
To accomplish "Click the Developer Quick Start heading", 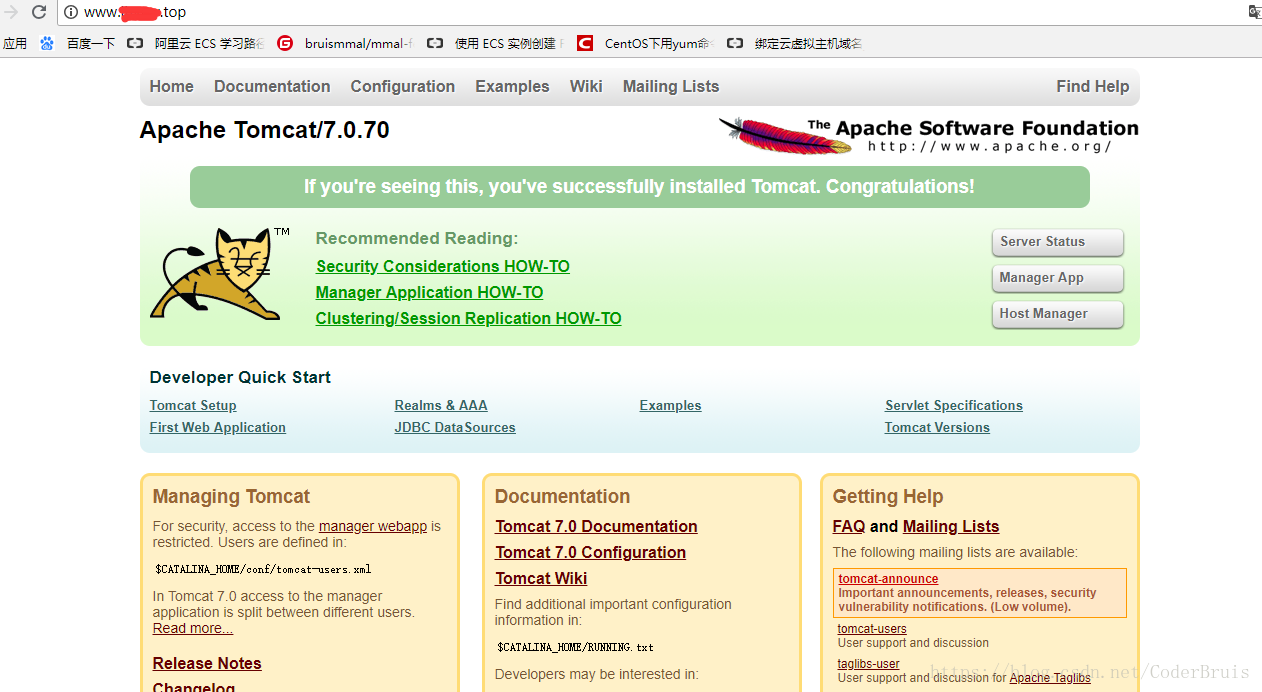I will click(x=240, y=377).
